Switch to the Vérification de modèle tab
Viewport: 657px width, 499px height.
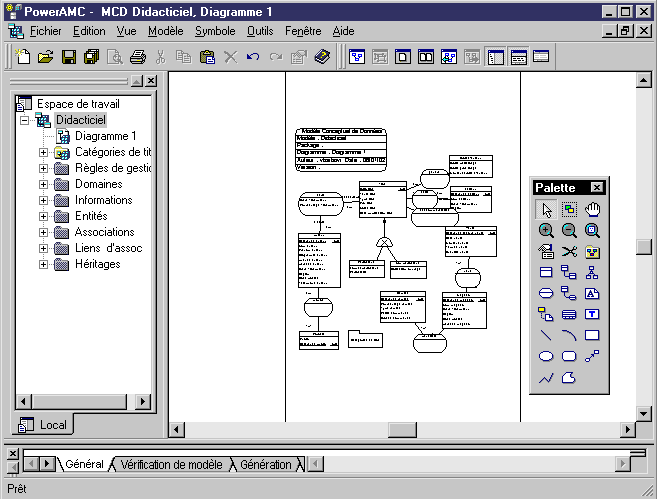click(x=171, y=465)
